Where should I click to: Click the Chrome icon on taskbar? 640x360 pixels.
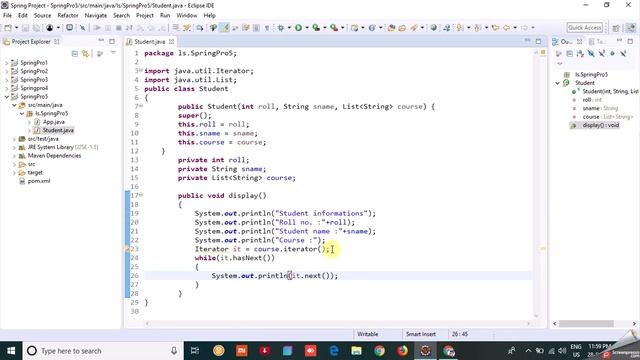click(380, 351)
